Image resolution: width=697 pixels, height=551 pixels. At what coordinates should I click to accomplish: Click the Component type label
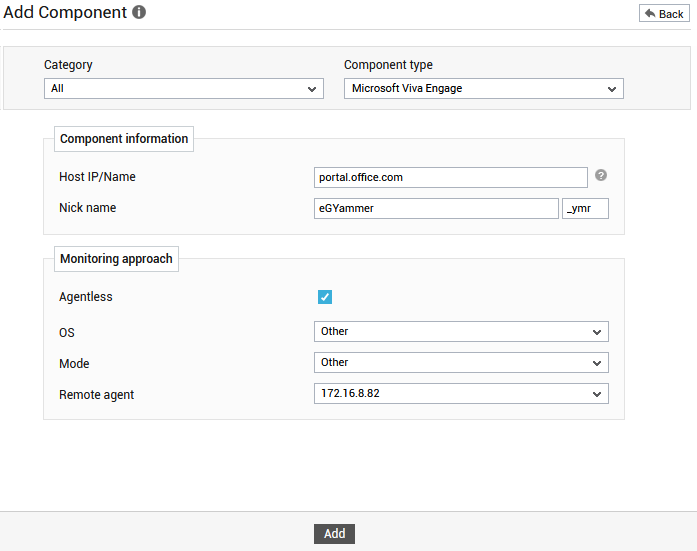[x=388, y=65]
